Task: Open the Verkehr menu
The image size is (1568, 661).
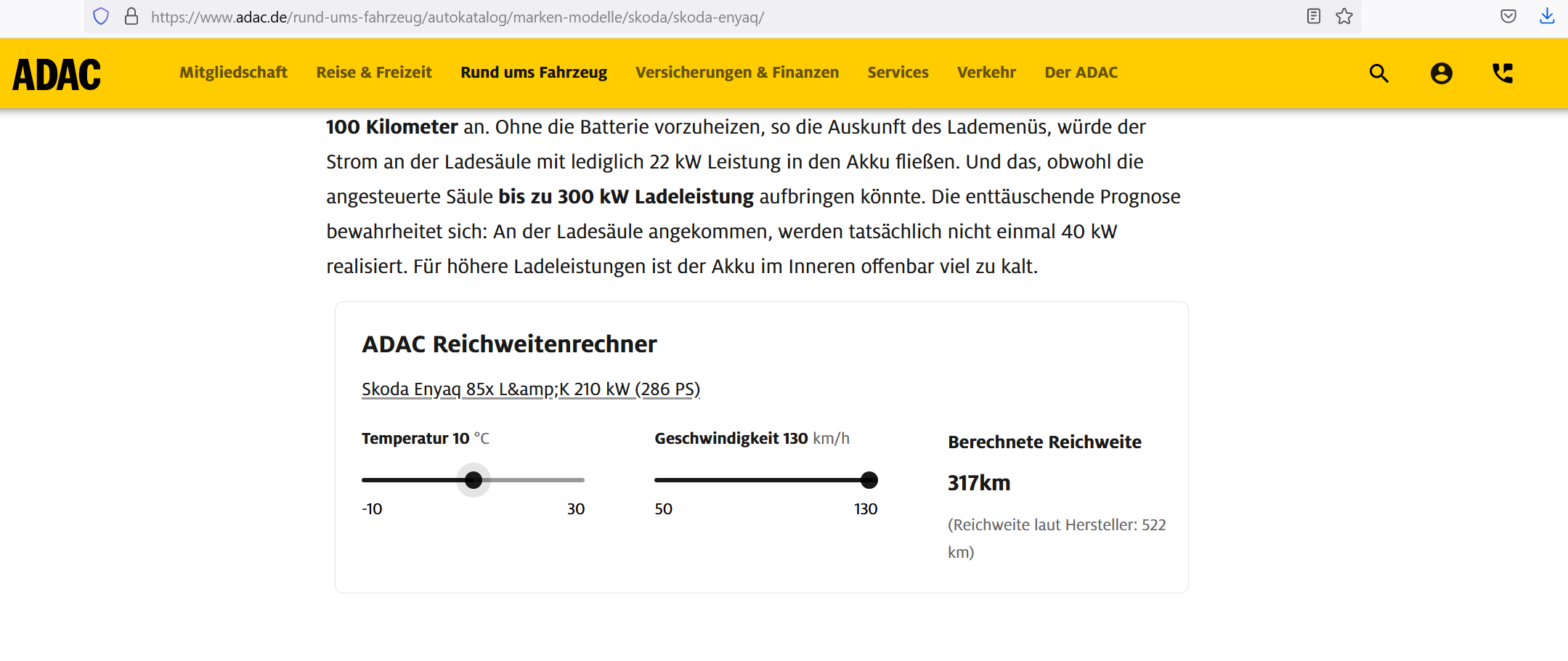Action: click(986, 73)
